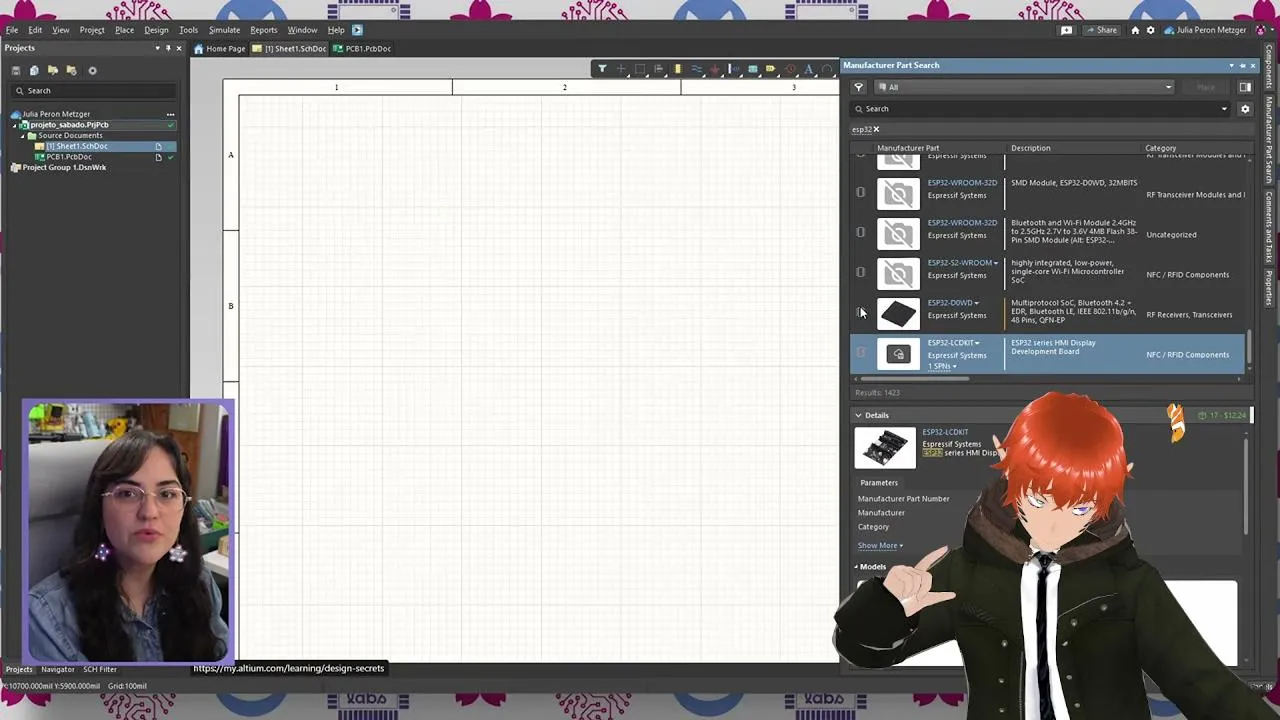Screen dimensions: 1280x720
Task: Remove the esp32 search tag
Action: click(876, 130)
